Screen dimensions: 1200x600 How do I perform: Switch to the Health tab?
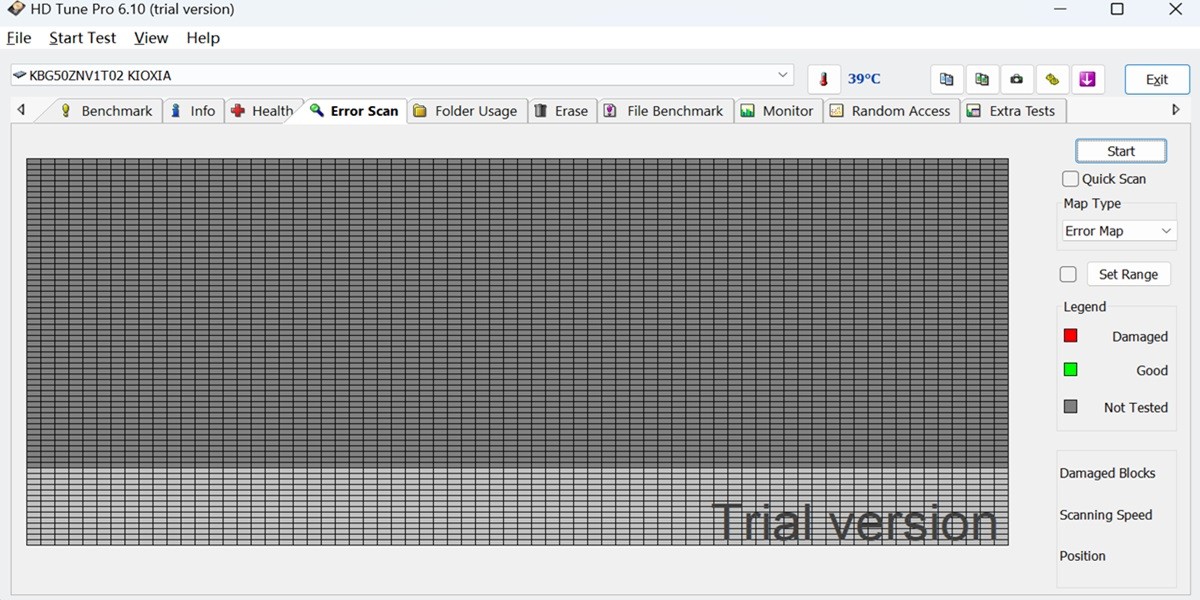(262, 111)
